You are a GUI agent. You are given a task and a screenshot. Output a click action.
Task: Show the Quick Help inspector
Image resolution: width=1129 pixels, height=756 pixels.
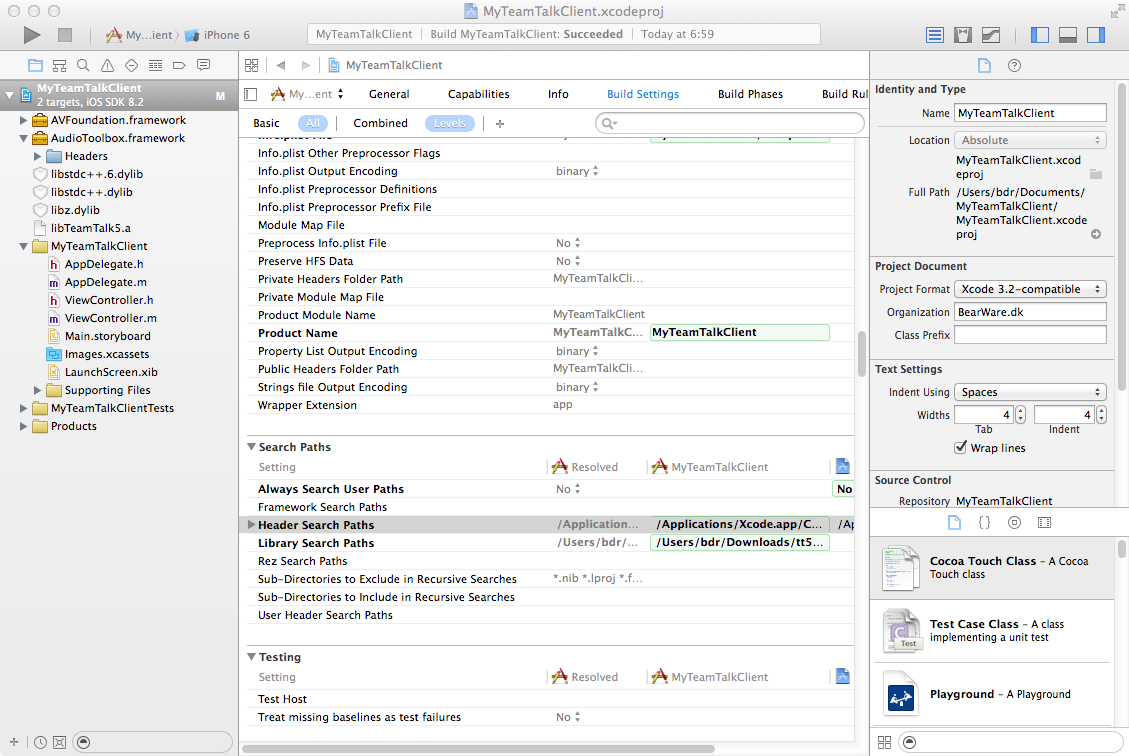tap(1014, 65)
